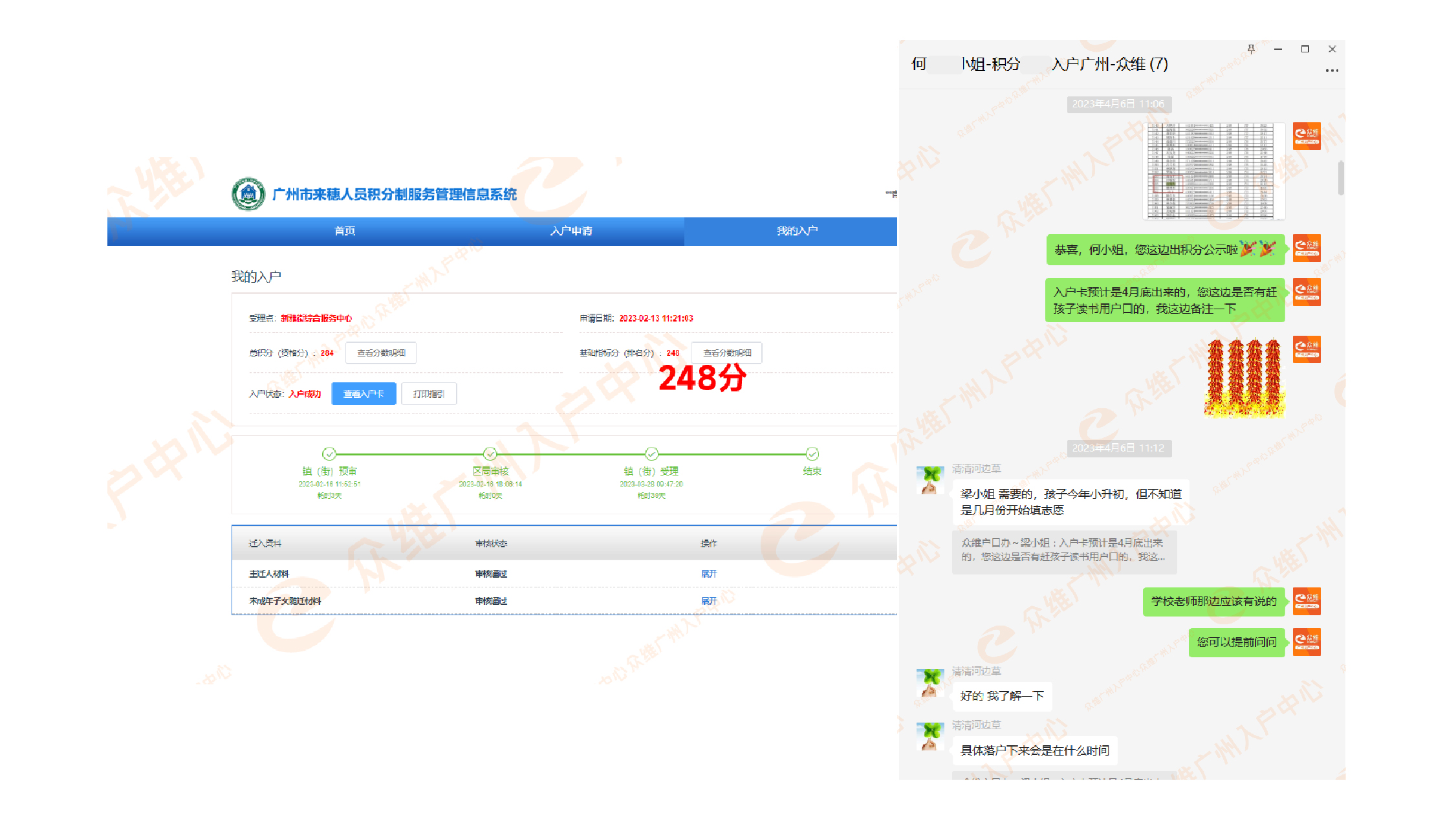This screenshot has width=1456, height=819.
Task: Click the 众维 avatar beside 您可以提前问问
Action: tap(1307, 642)
